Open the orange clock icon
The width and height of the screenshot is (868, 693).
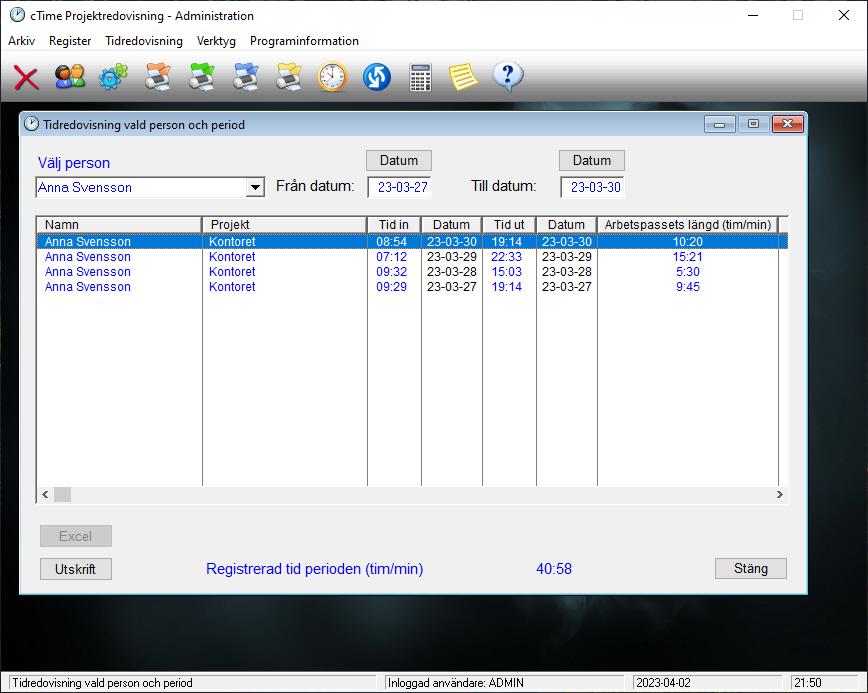(333, 76)
